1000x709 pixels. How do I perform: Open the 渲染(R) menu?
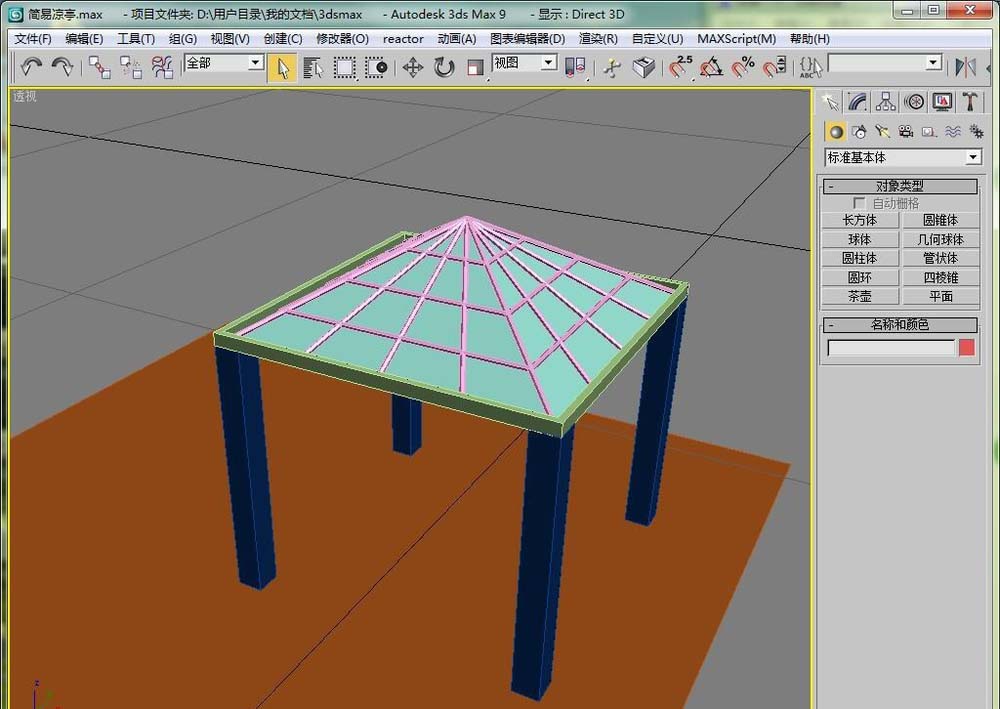(x=598, y=39)
